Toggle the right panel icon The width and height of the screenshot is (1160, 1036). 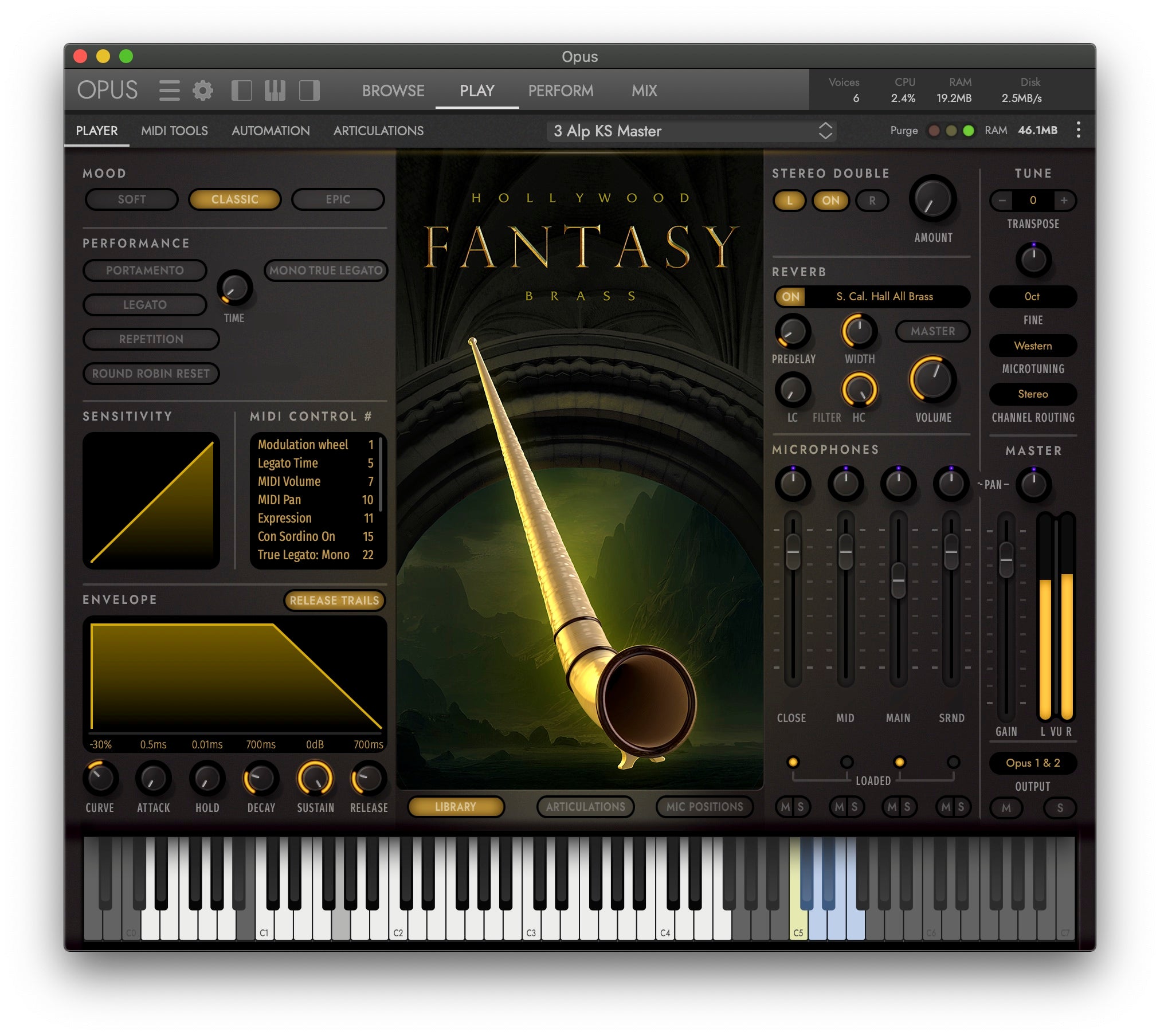pos(309,91)
